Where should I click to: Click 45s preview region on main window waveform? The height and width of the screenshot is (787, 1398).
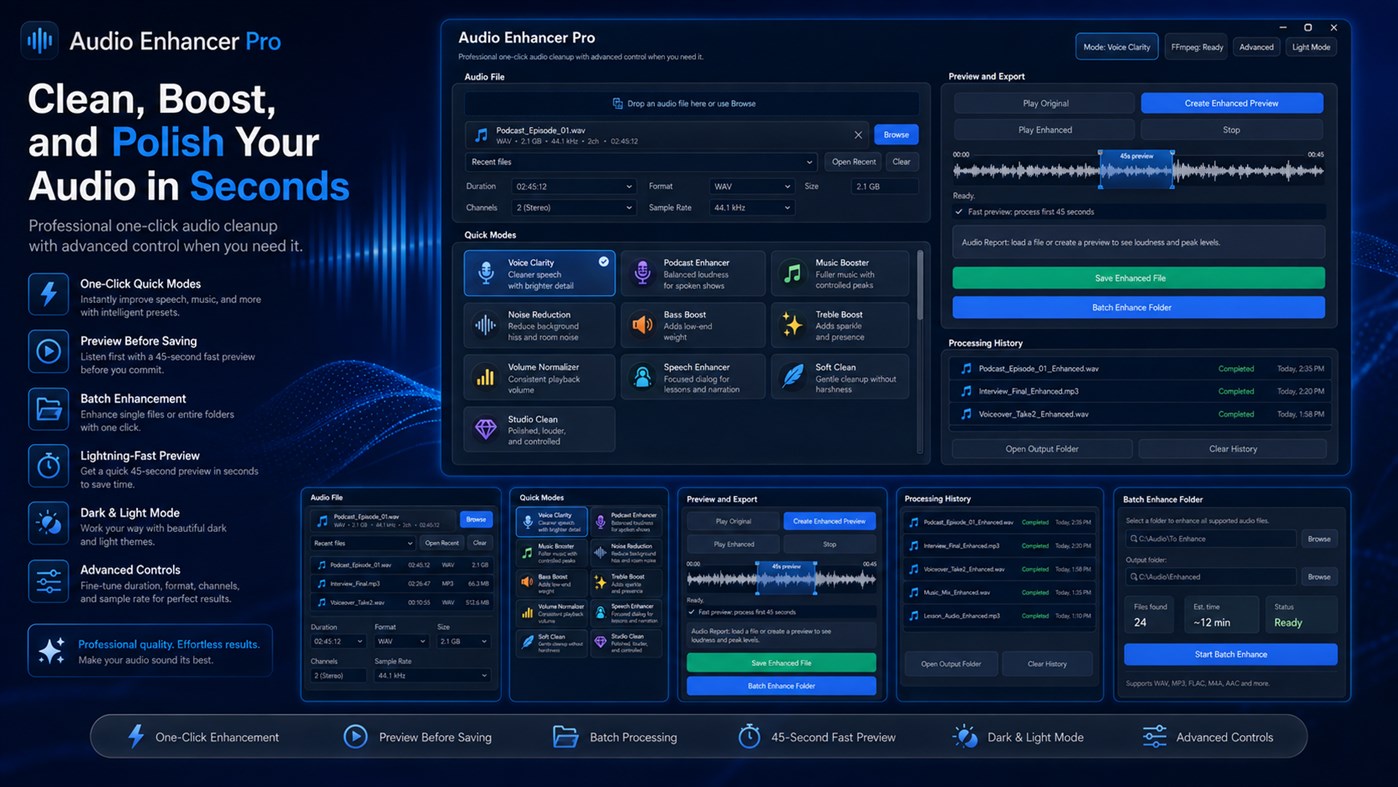[x=1136, y=169]
